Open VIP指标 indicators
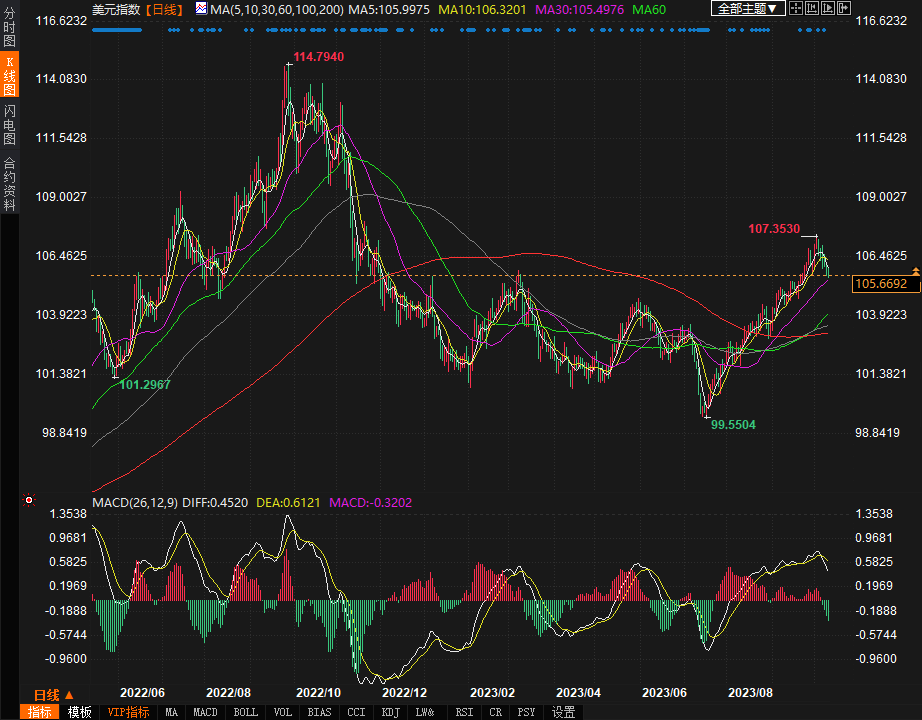Image resolution: width=922 pixels, height=720 pixels. (128, 712)
